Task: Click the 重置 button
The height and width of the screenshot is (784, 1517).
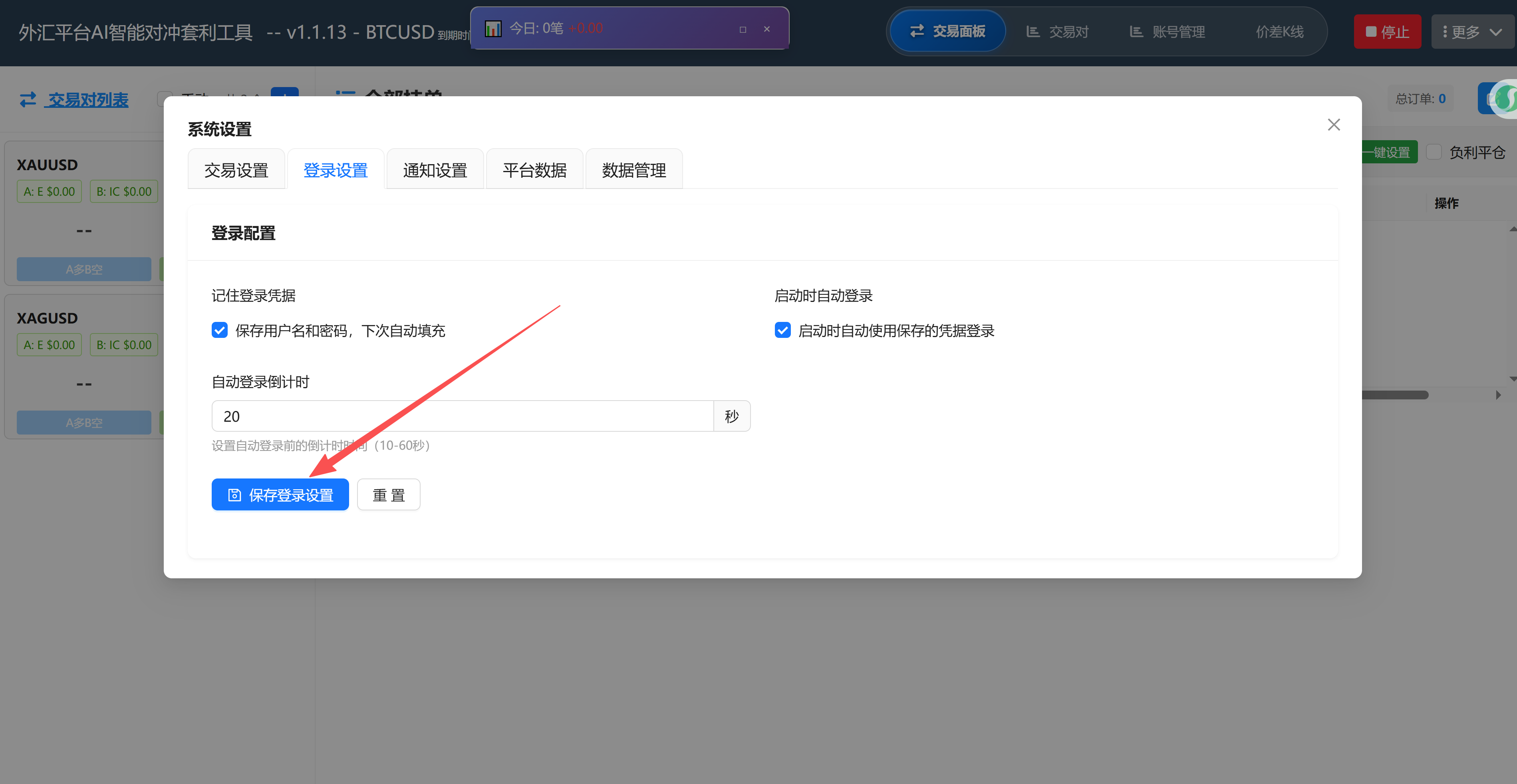Action: (x=389, y=495)
